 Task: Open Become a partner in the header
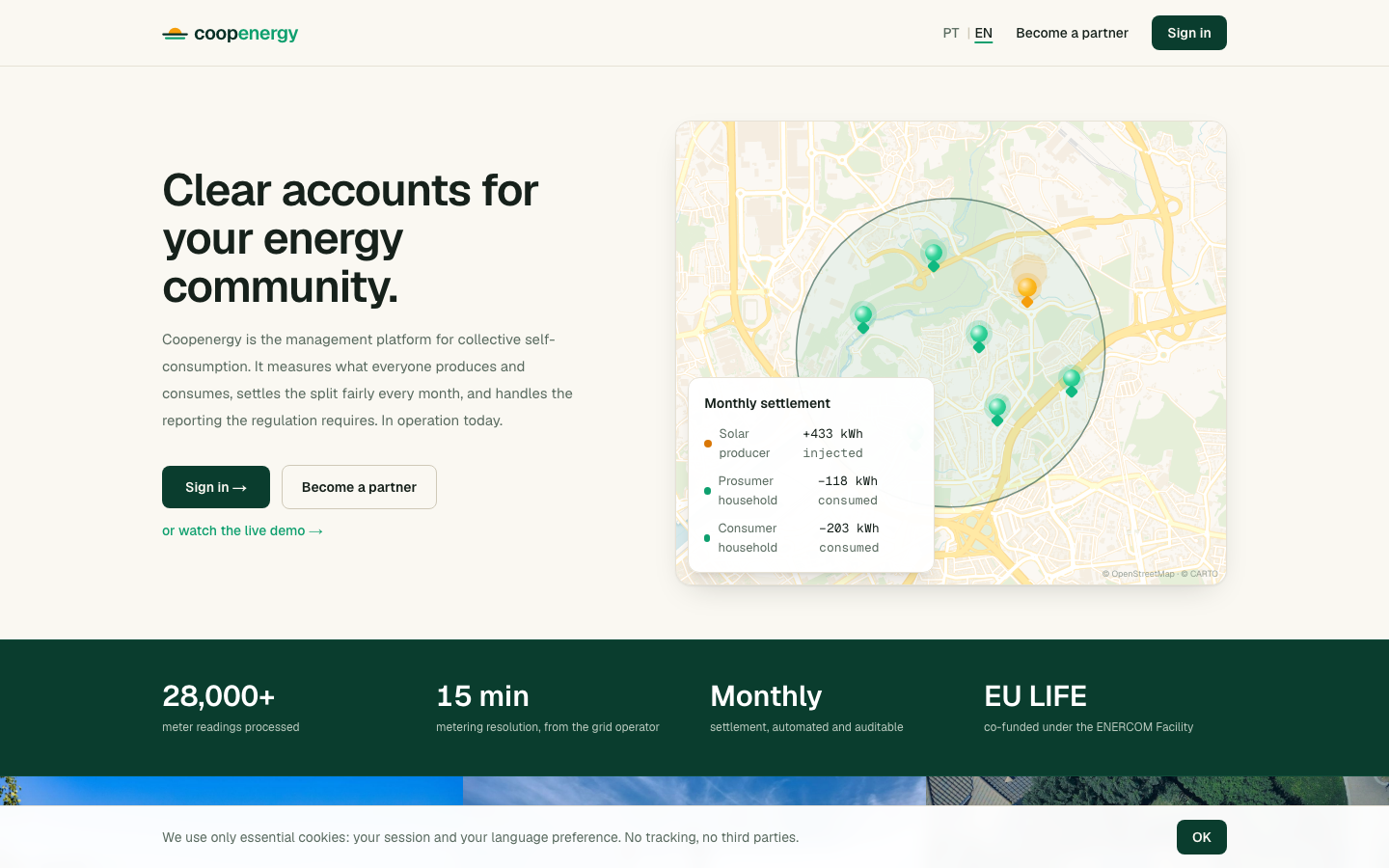tap(1072, 33)
